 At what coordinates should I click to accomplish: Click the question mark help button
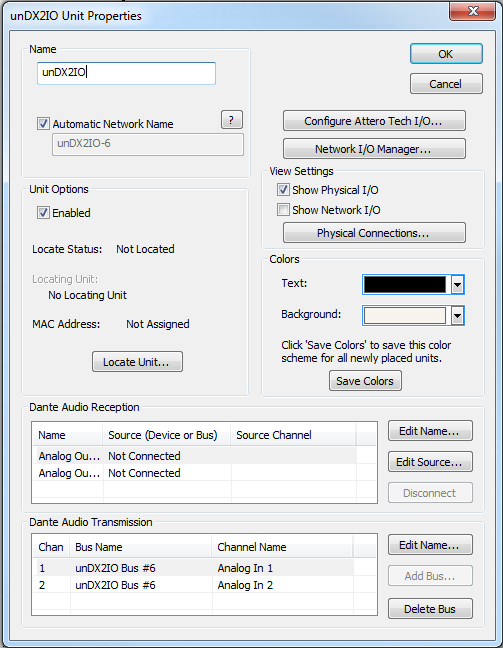231,120
